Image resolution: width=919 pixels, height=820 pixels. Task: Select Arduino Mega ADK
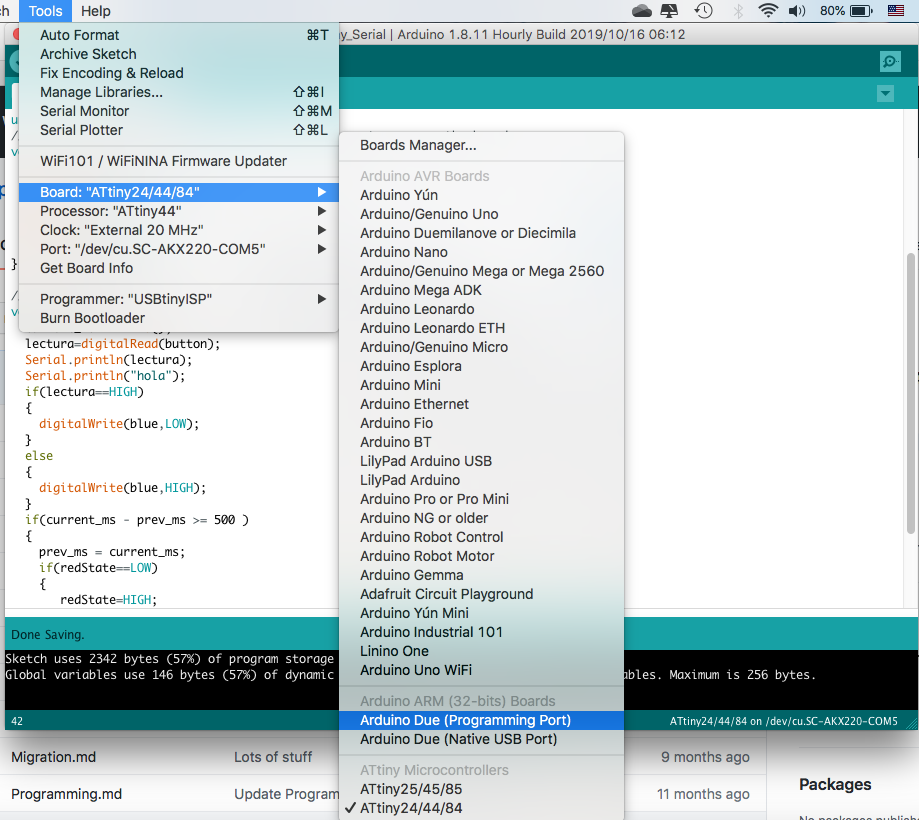(481, 290)
